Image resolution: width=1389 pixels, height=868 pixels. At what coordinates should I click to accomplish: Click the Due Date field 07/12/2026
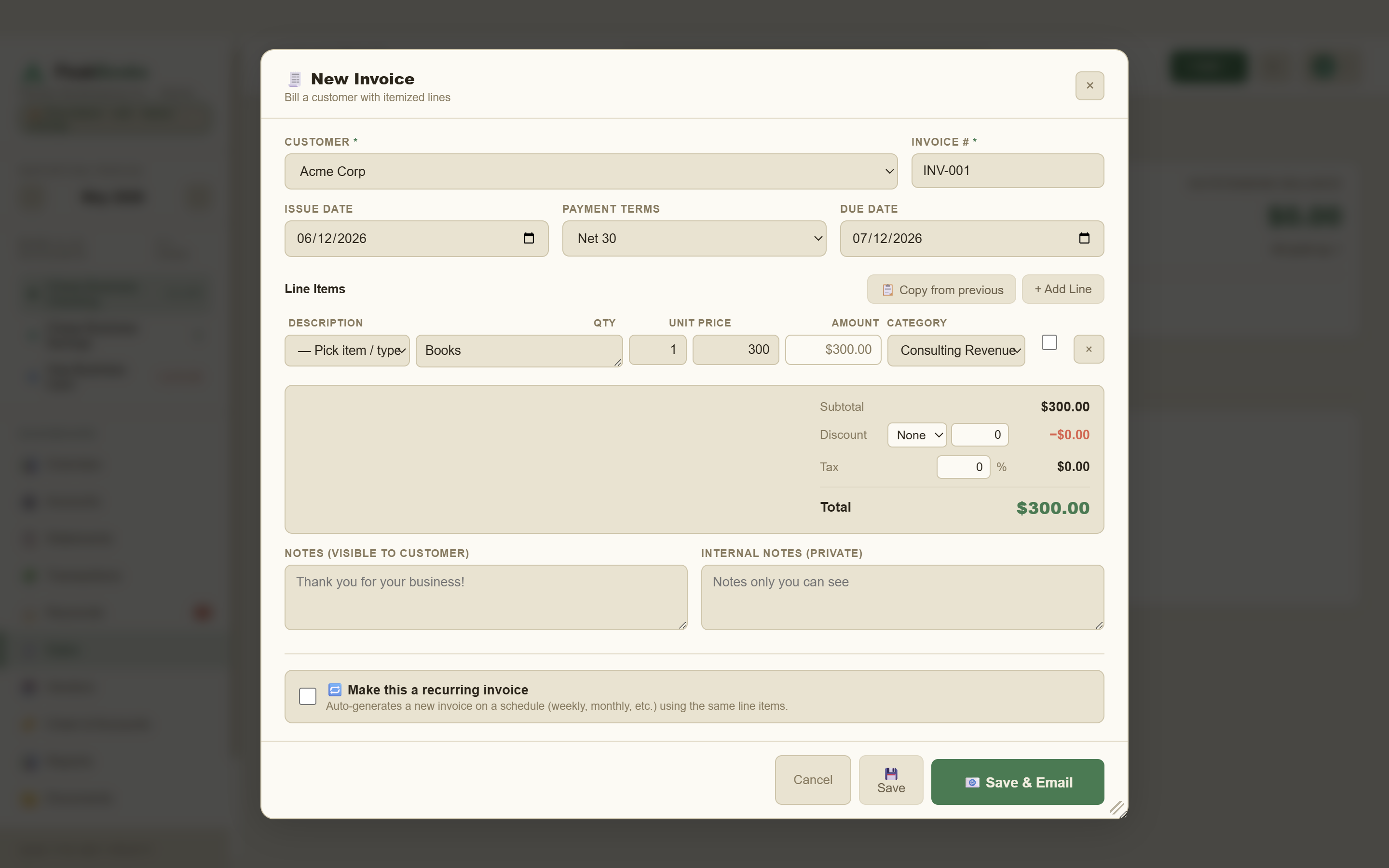coord(972,238)
